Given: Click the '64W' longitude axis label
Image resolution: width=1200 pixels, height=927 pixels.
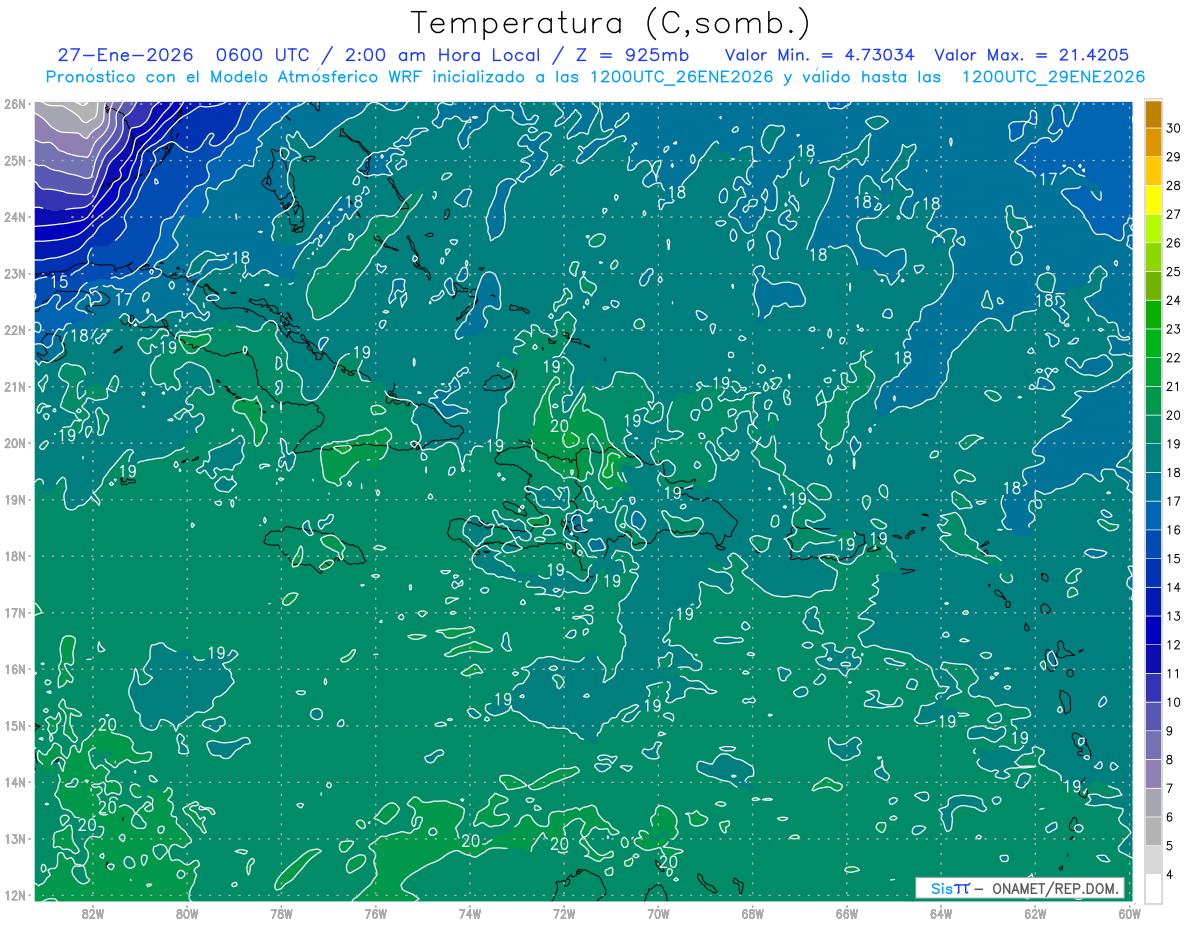Looking at the screenshot, I should pyautogui.click(x=941, y=915).
